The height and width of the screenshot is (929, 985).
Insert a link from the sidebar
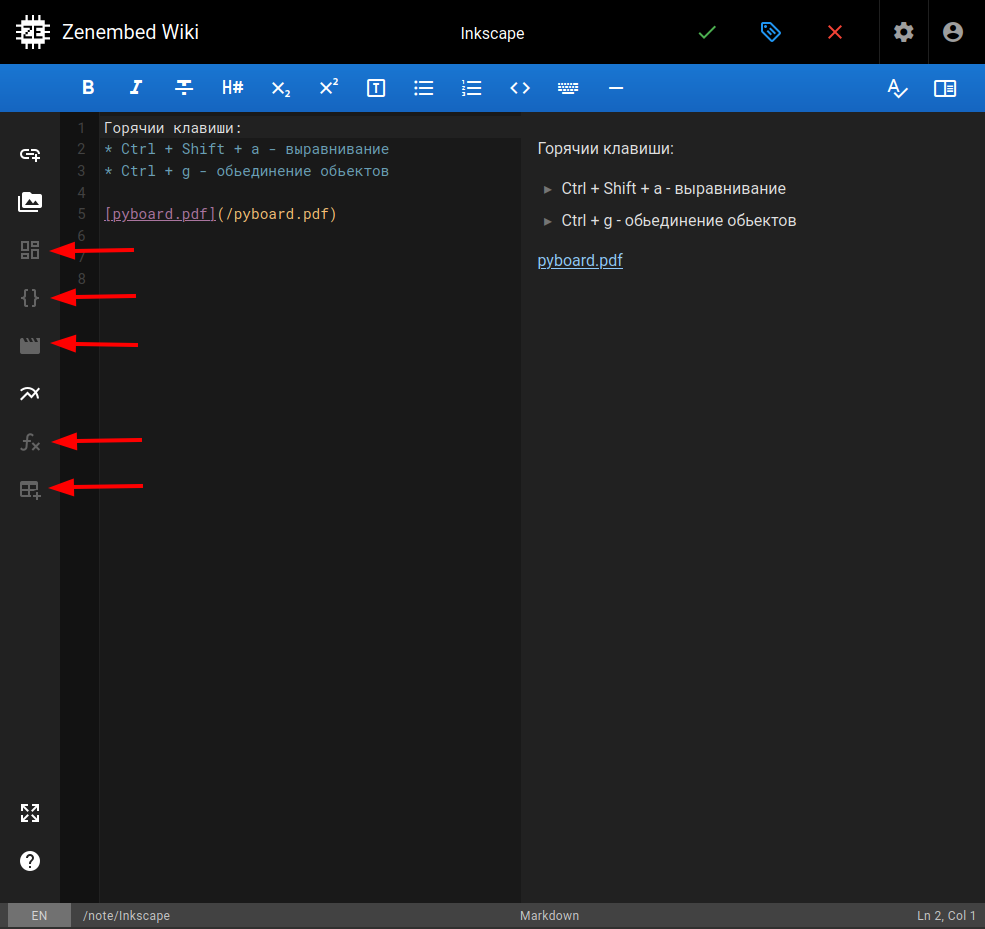coord(30,155)
